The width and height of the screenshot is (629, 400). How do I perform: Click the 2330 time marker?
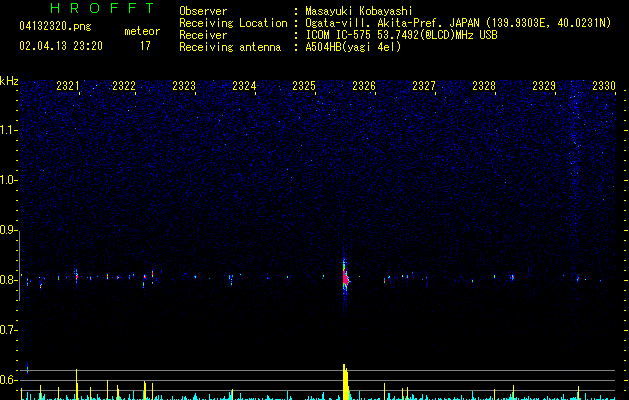[604, 86]
